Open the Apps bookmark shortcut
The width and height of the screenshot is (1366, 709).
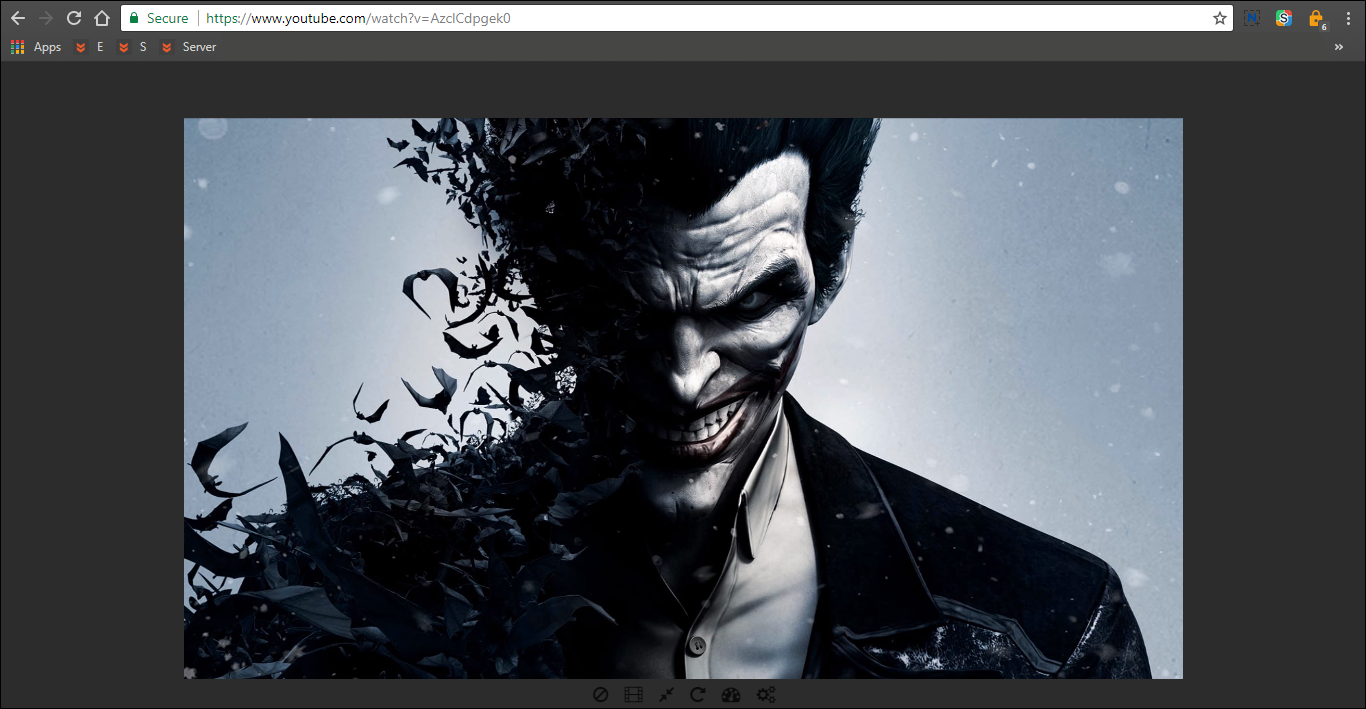pyautogui.click(x=36, y=47)
